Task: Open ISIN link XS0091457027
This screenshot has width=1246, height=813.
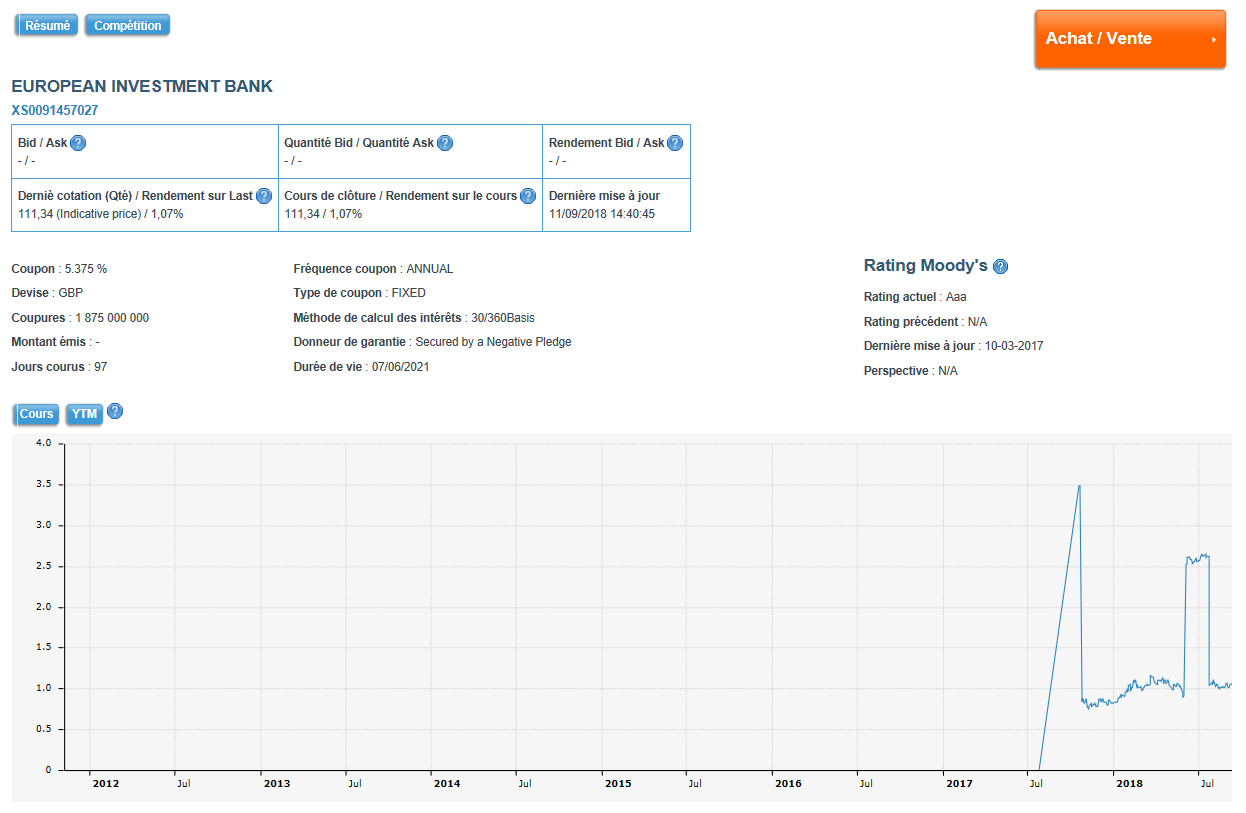Action: [55, 111]
